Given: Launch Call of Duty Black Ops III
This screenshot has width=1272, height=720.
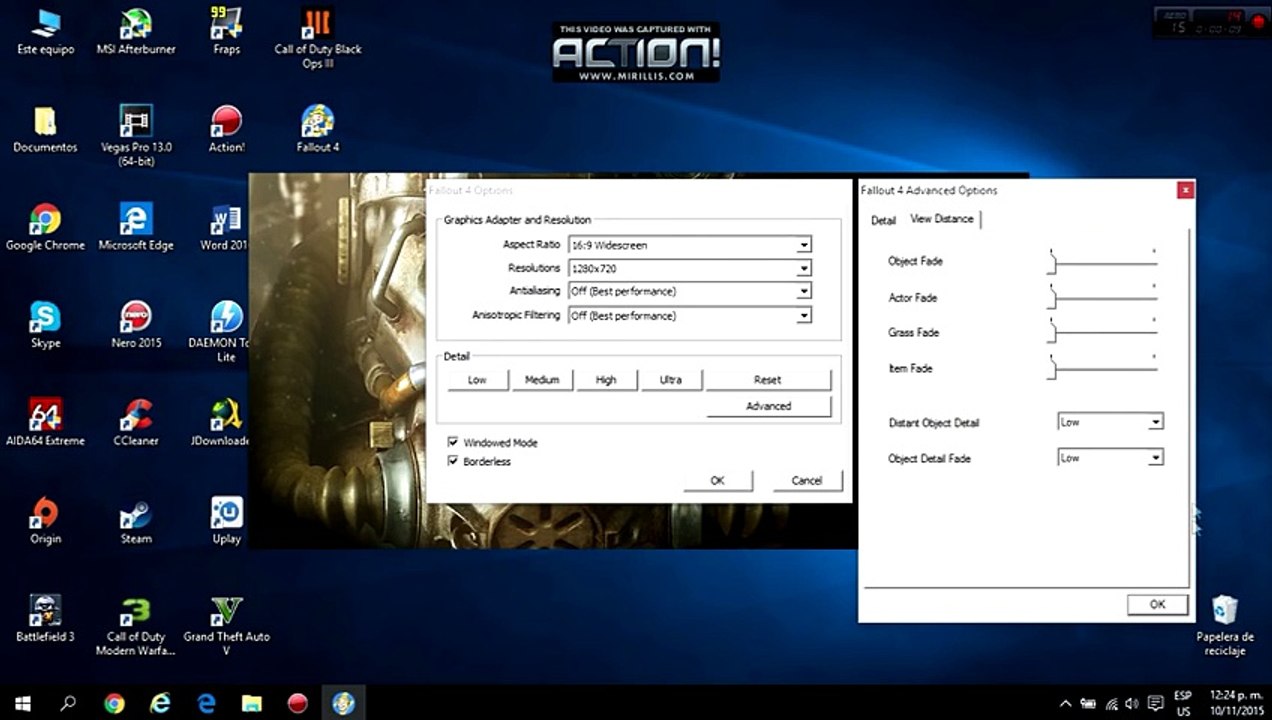Looking at the screenshot, I should [x=318, y=38].
